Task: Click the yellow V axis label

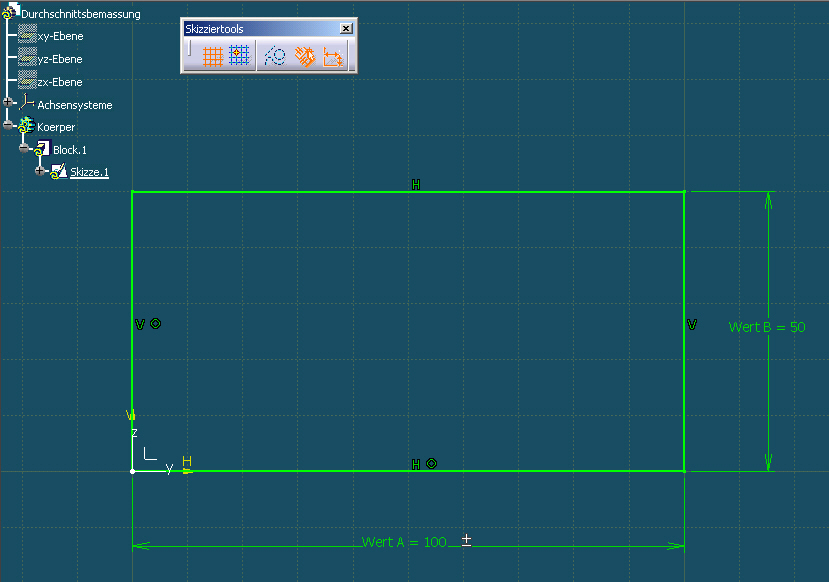Action: coord(131,415)
